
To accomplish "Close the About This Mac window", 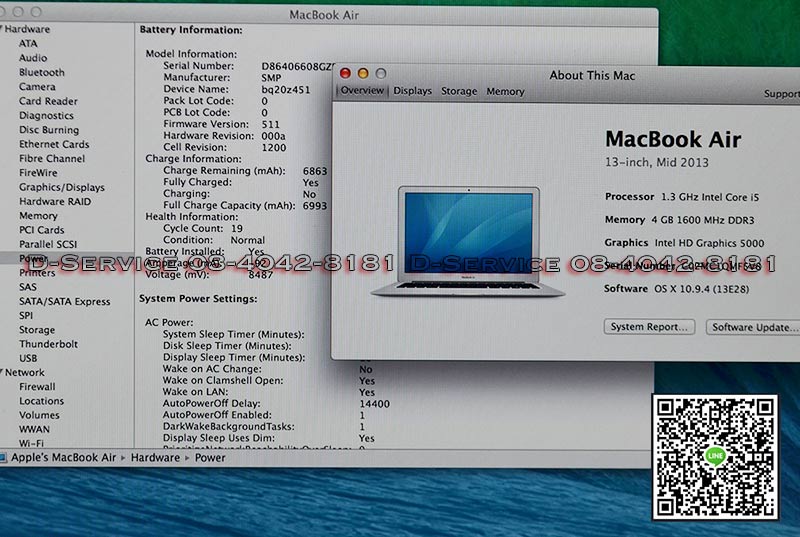I will tap(345, 73).
